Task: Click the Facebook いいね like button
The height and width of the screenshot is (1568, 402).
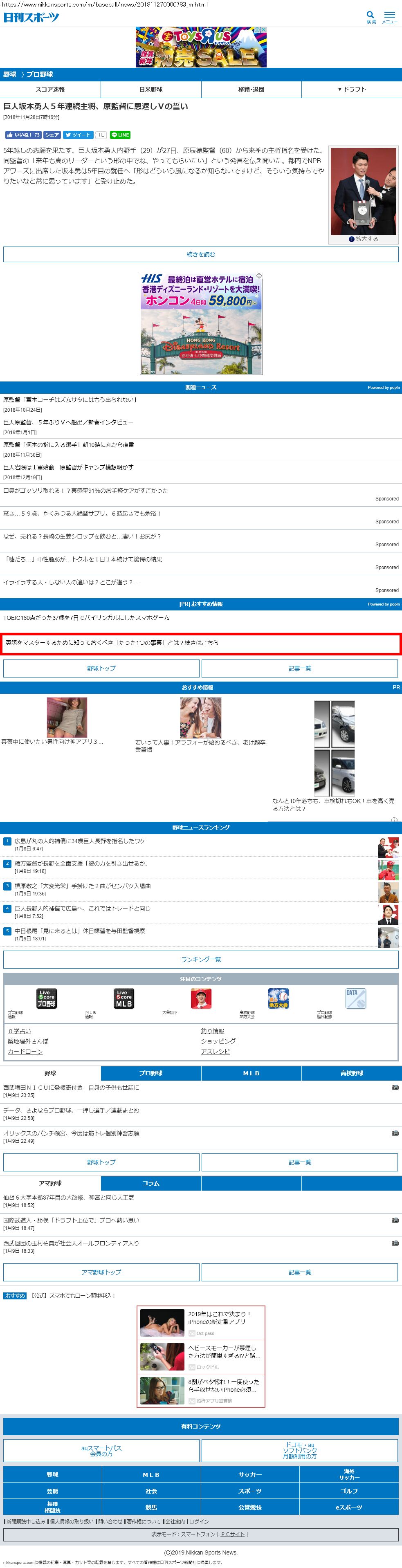Action: point(22,135)
